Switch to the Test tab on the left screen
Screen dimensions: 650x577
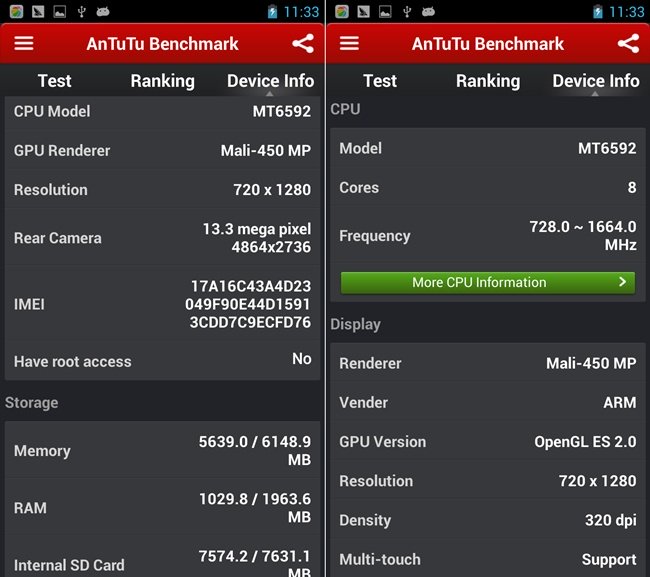point(55,81)
